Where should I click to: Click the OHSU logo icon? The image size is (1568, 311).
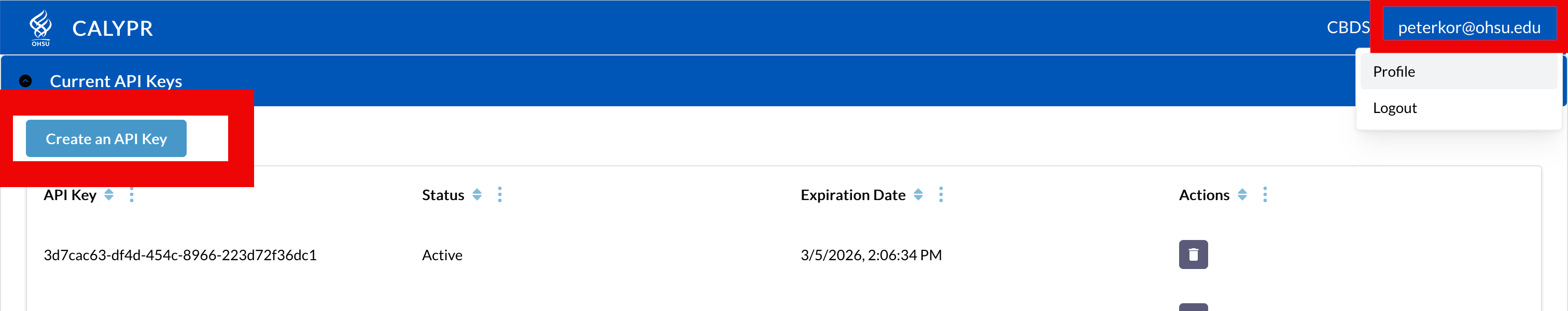(40, 27)
